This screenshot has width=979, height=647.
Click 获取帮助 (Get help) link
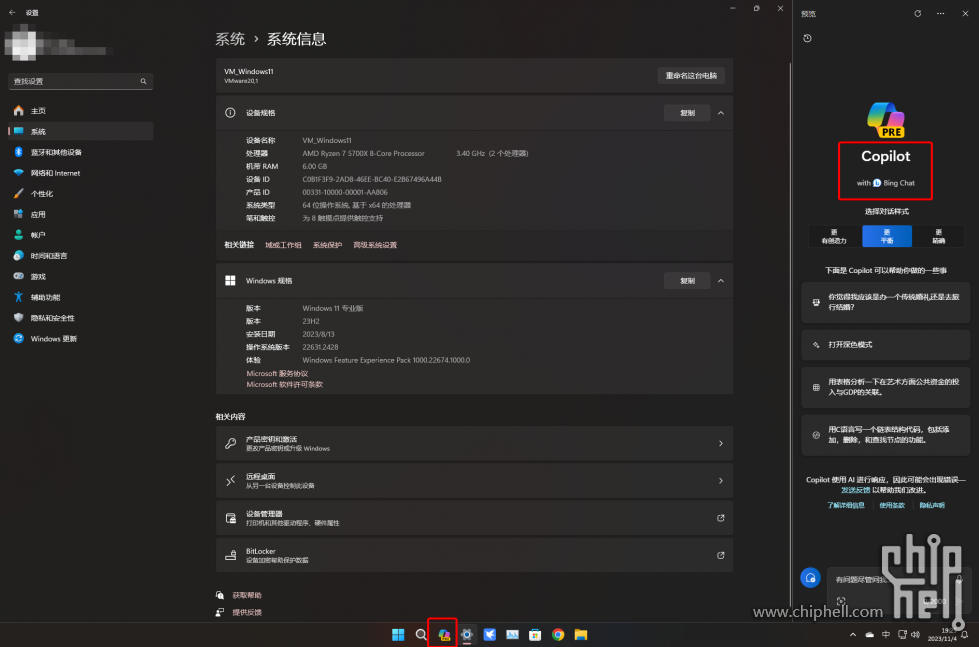click(247, 595)
